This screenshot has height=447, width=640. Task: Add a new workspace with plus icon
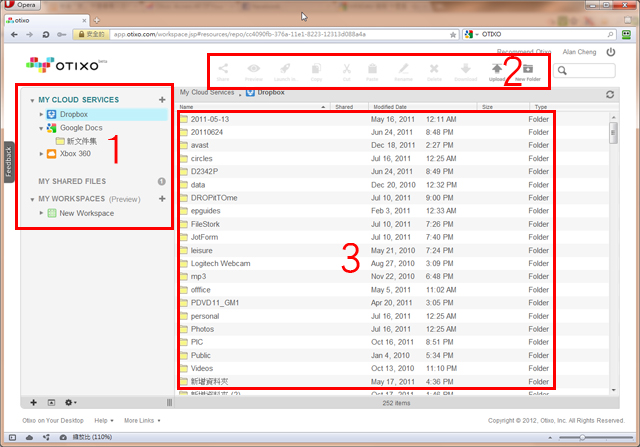162,199
